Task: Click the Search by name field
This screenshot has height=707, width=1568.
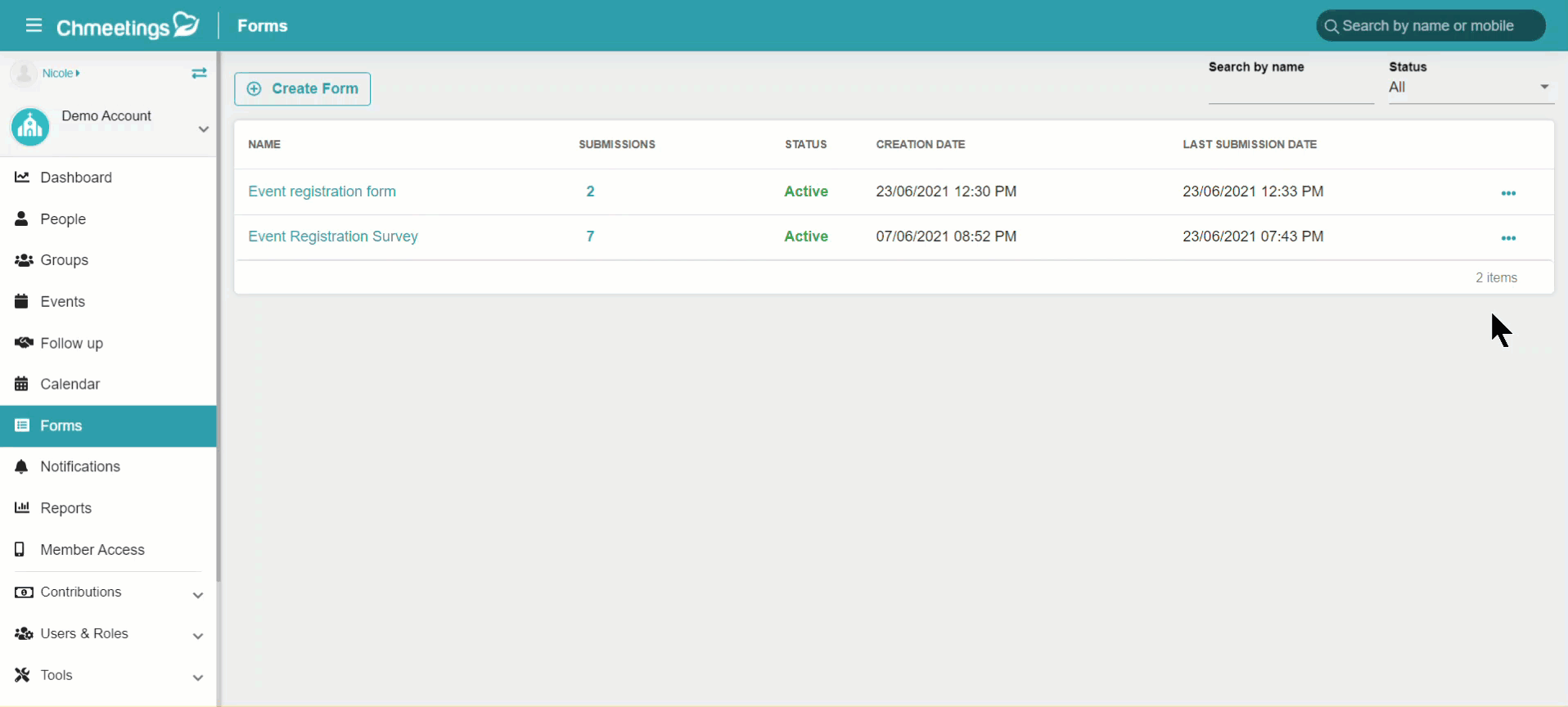Action: 1291,90
